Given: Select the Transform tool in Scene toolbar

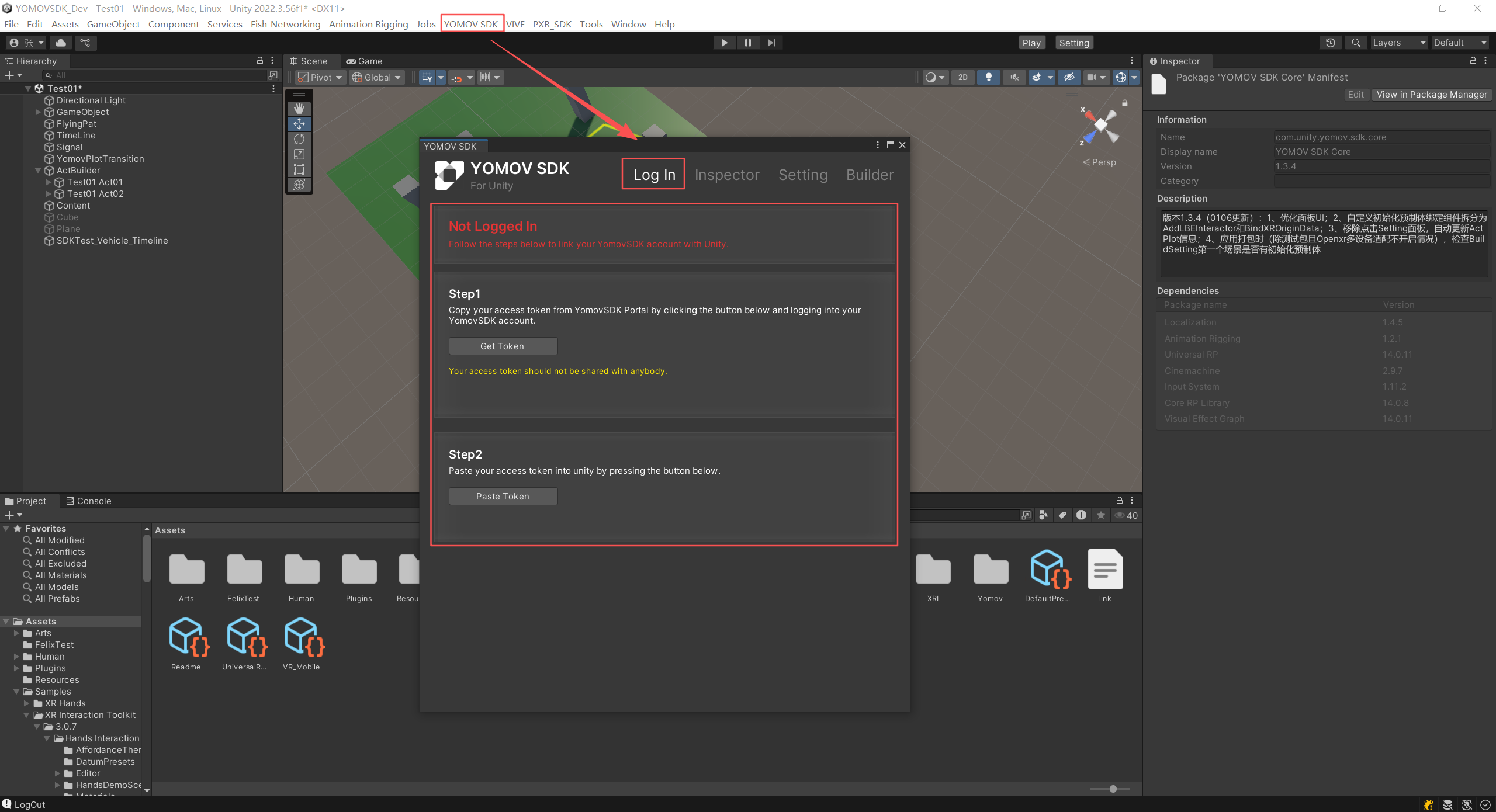Looking at the screenshot, I should pyautogui.click(x=299, y=185).
